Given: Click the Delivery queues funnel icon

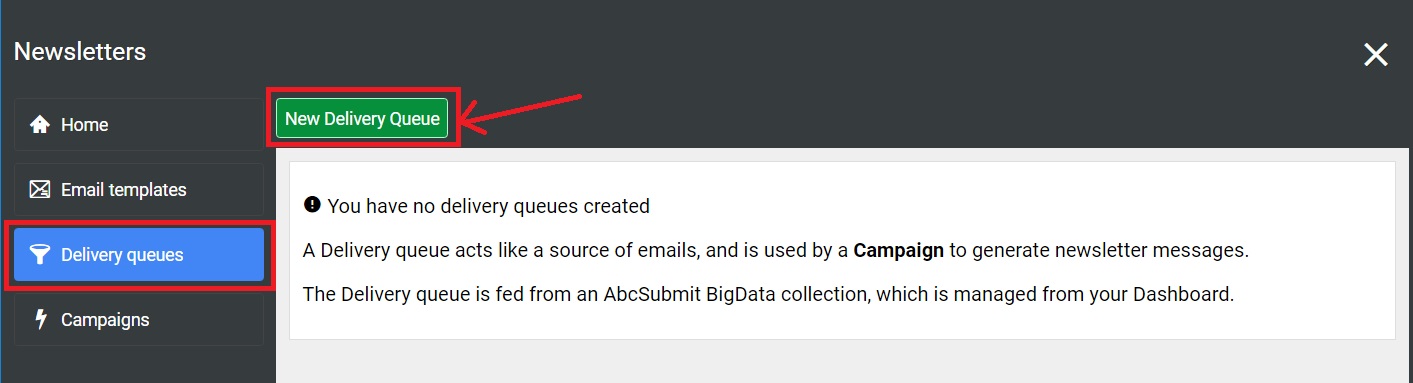Looking at the screenshot, I should click(40, 255).
